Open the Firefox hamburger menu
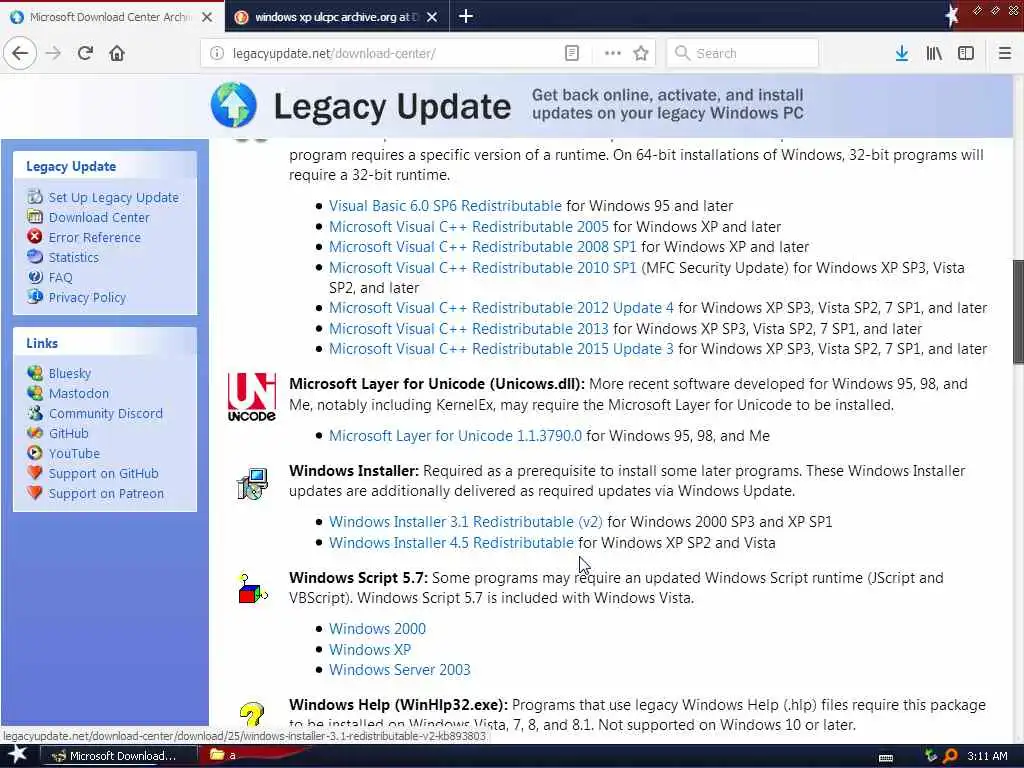 pyautogui.click(x=1004, y=53)
